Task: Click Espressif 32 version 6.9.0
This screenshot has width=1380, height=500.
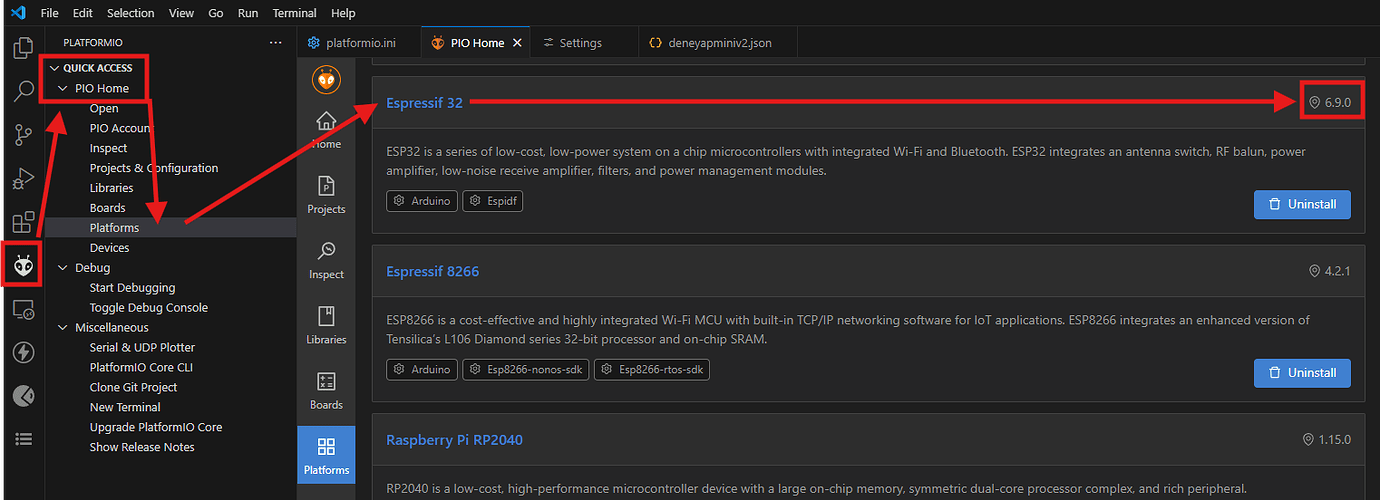Action: pyautogui.click(x=1330, y=103)
